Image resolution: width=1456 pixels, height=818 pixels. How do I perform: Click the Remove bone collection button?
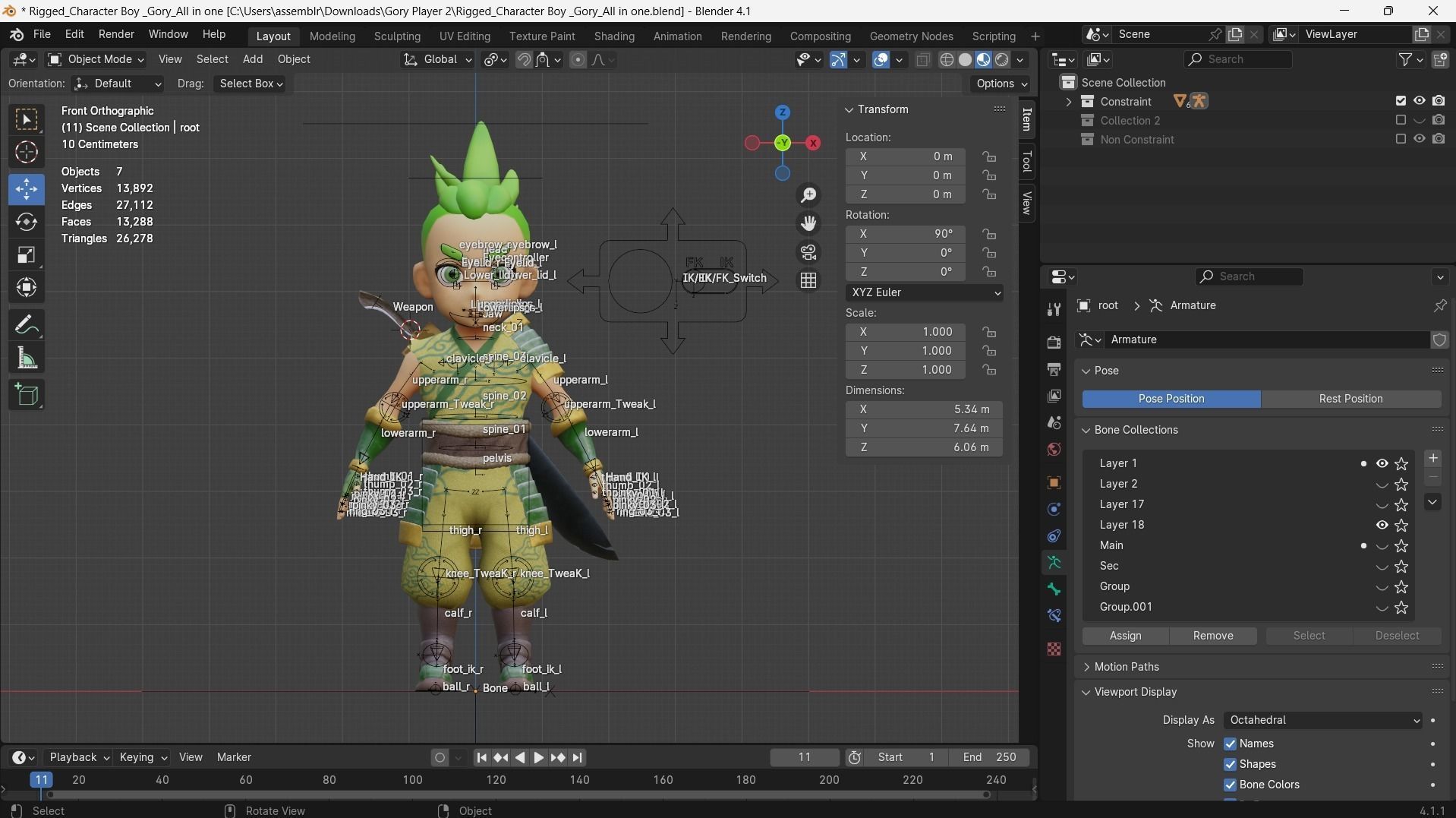pyautogui.click(x=1212, y=636)
